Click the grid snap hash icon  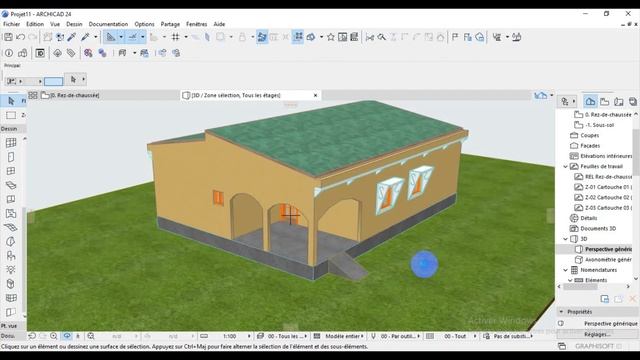point(176,37)
